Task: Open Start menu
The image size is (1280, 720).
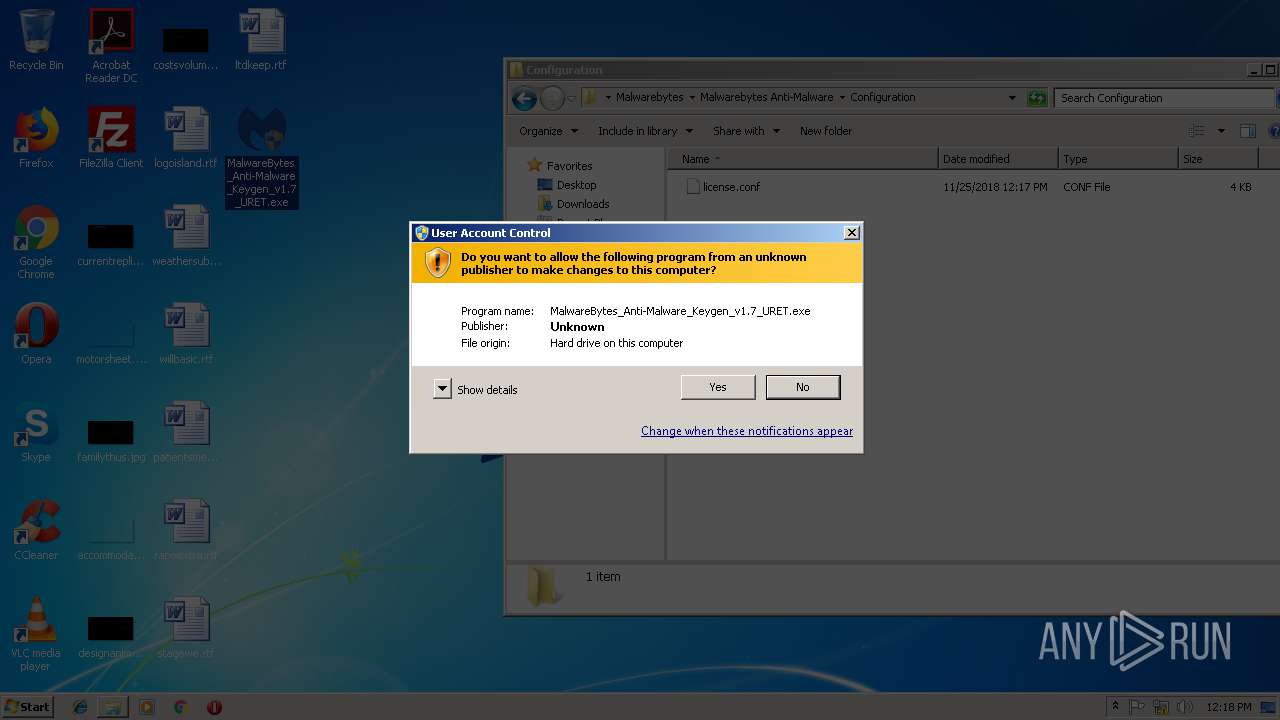Action: (27, 706)
